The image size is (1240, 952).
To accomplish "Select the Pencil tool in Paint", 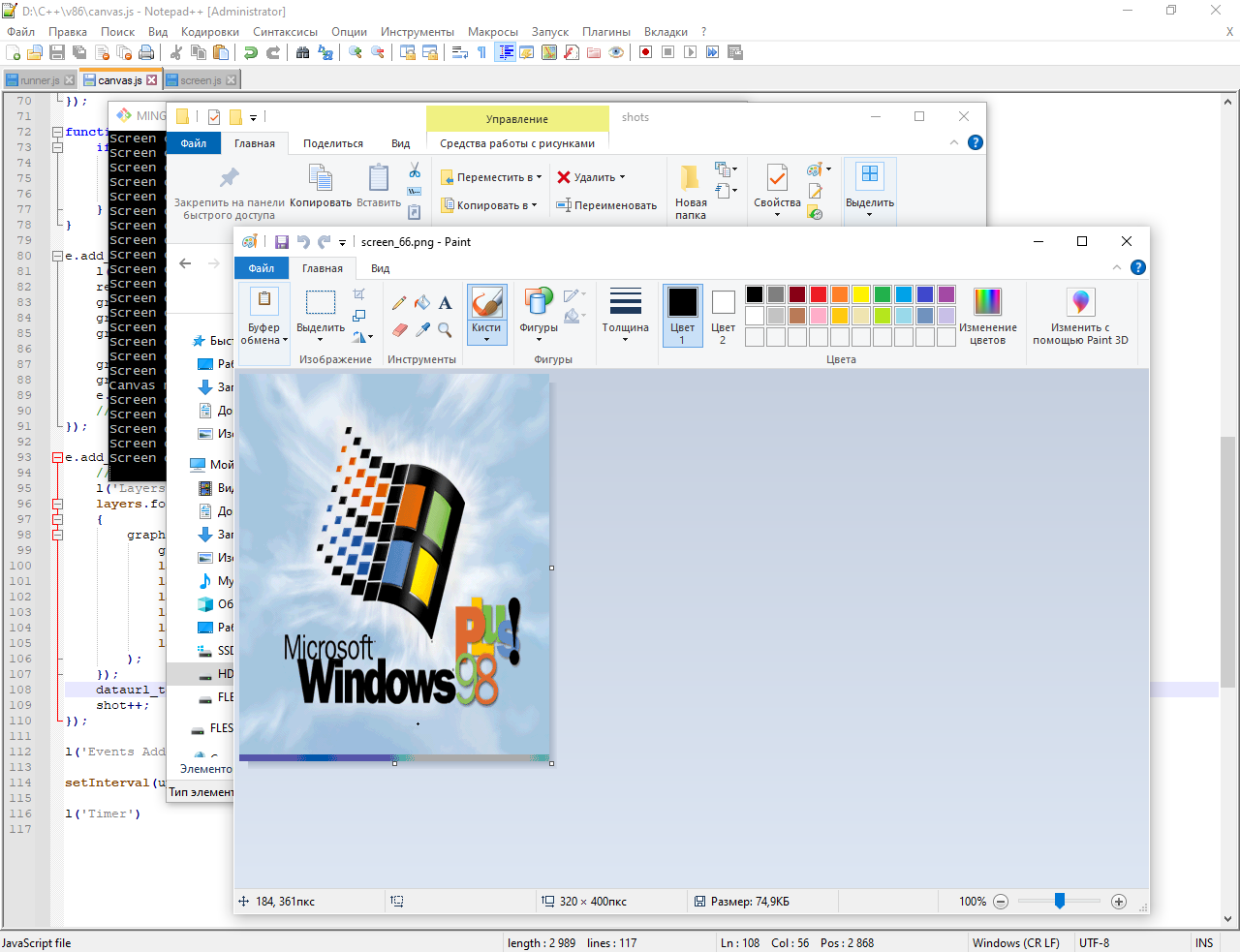I will [x=399, y=301].
